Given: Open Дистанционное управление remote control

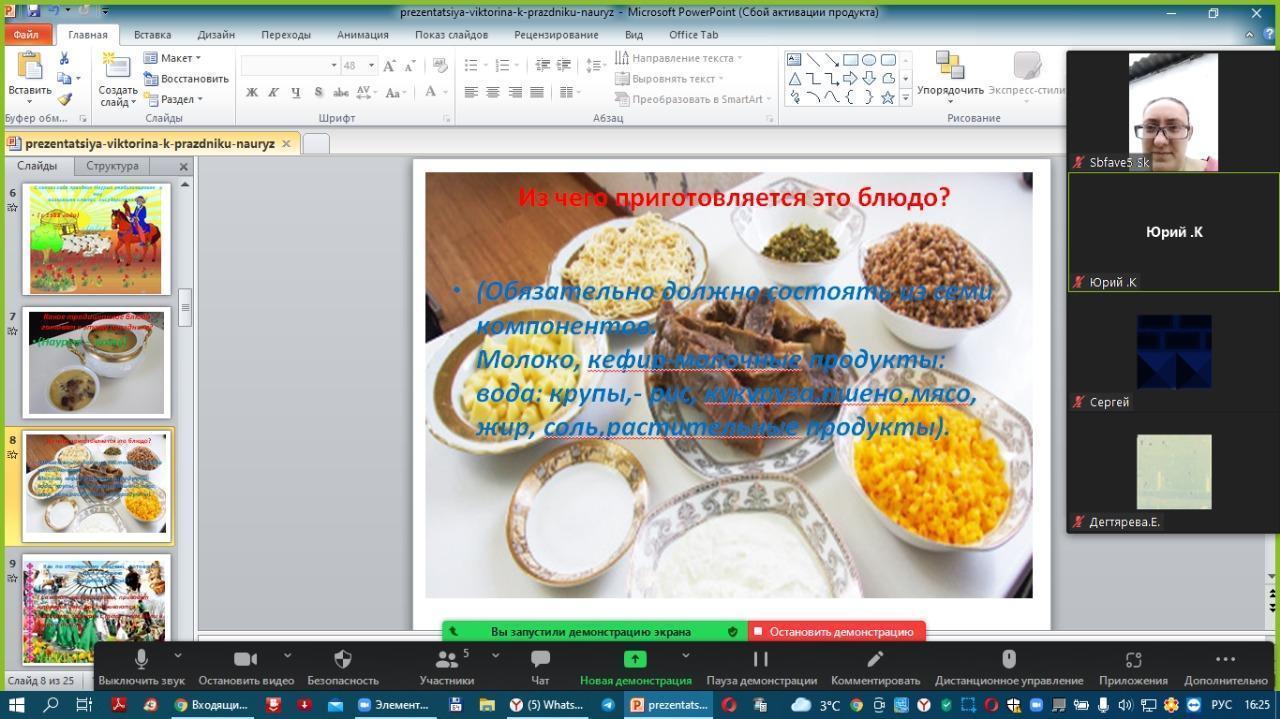Looking at the screenshot, I should 1008,659.
